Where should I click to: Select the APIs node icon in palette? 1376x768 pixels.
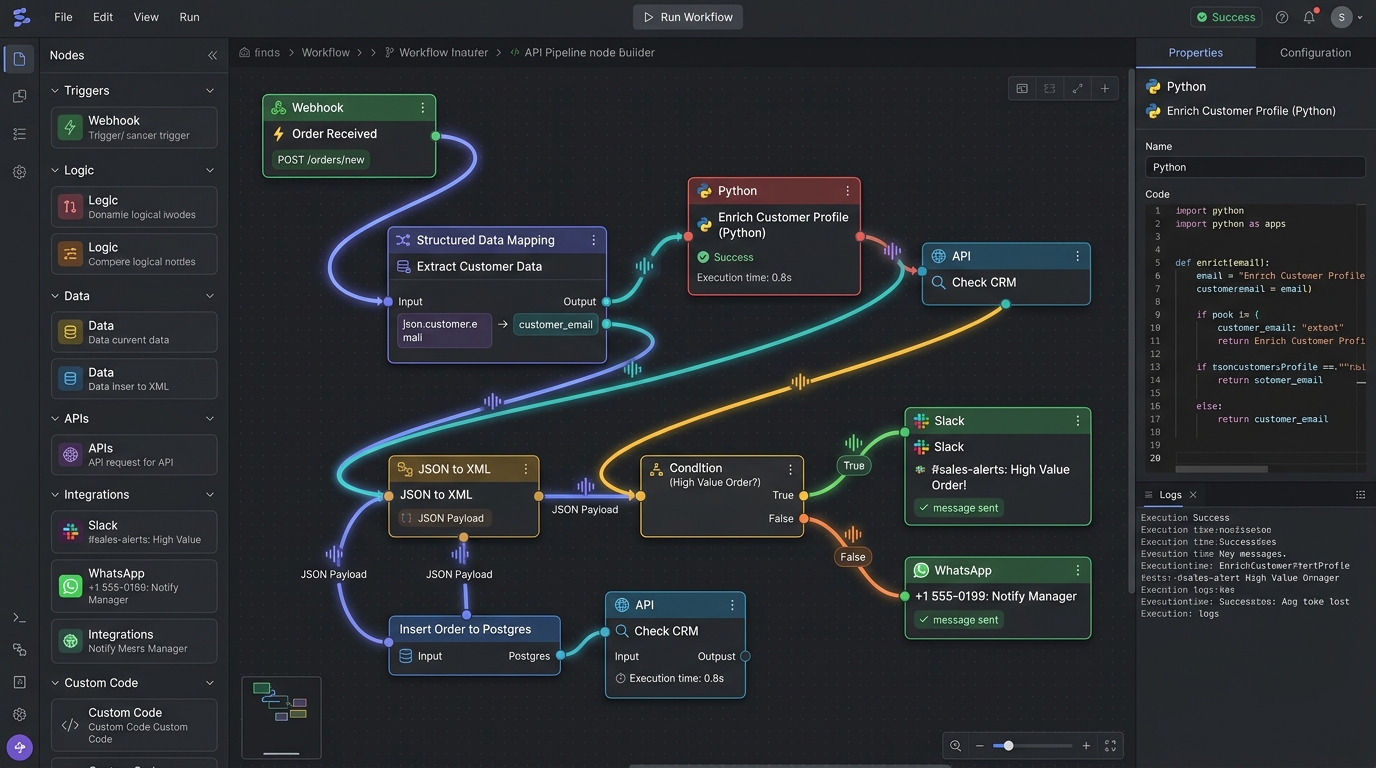(x=70, y=455)
